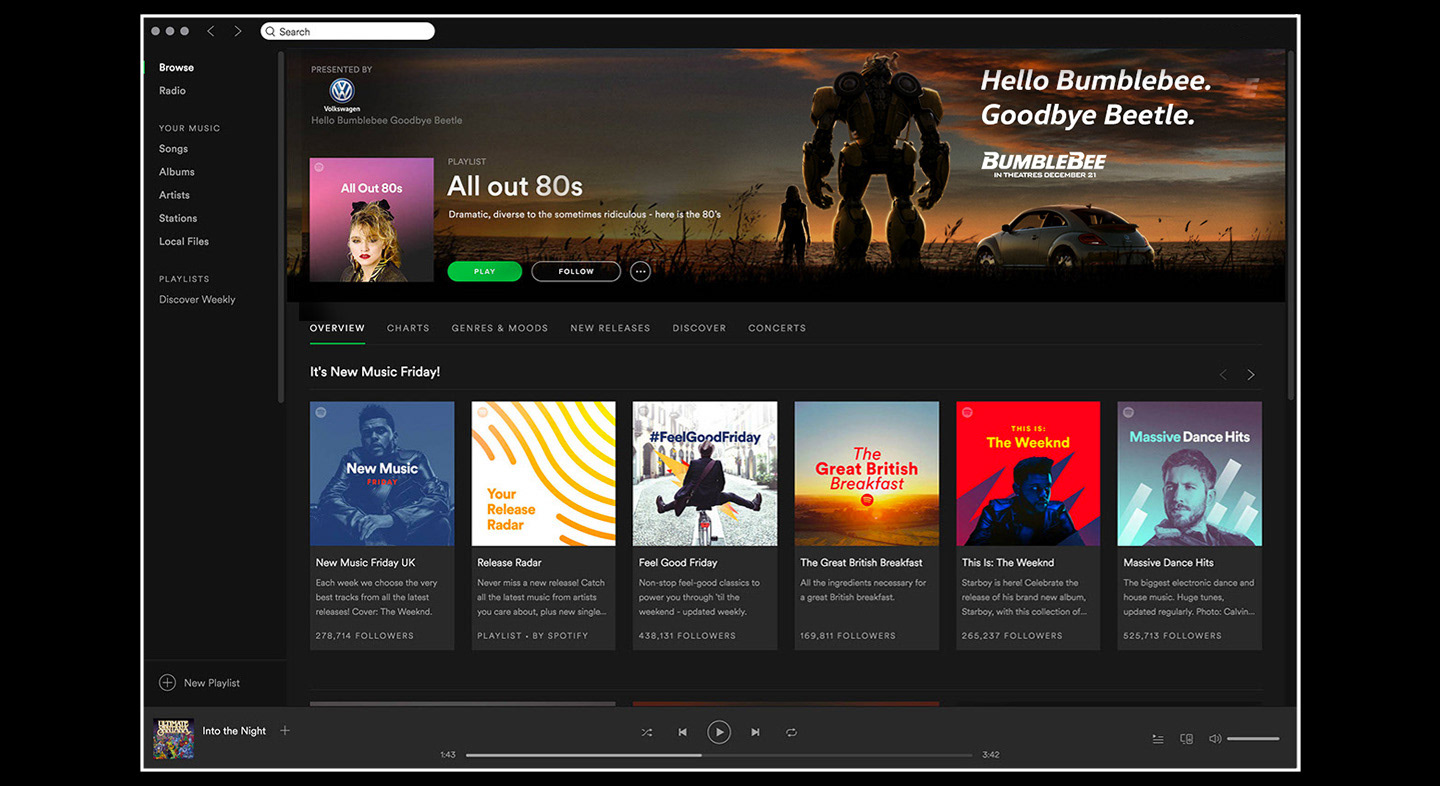Open the This Is: The Weeknd cover
This screenshot has width=1440, height=786.
coord(1028,474)
